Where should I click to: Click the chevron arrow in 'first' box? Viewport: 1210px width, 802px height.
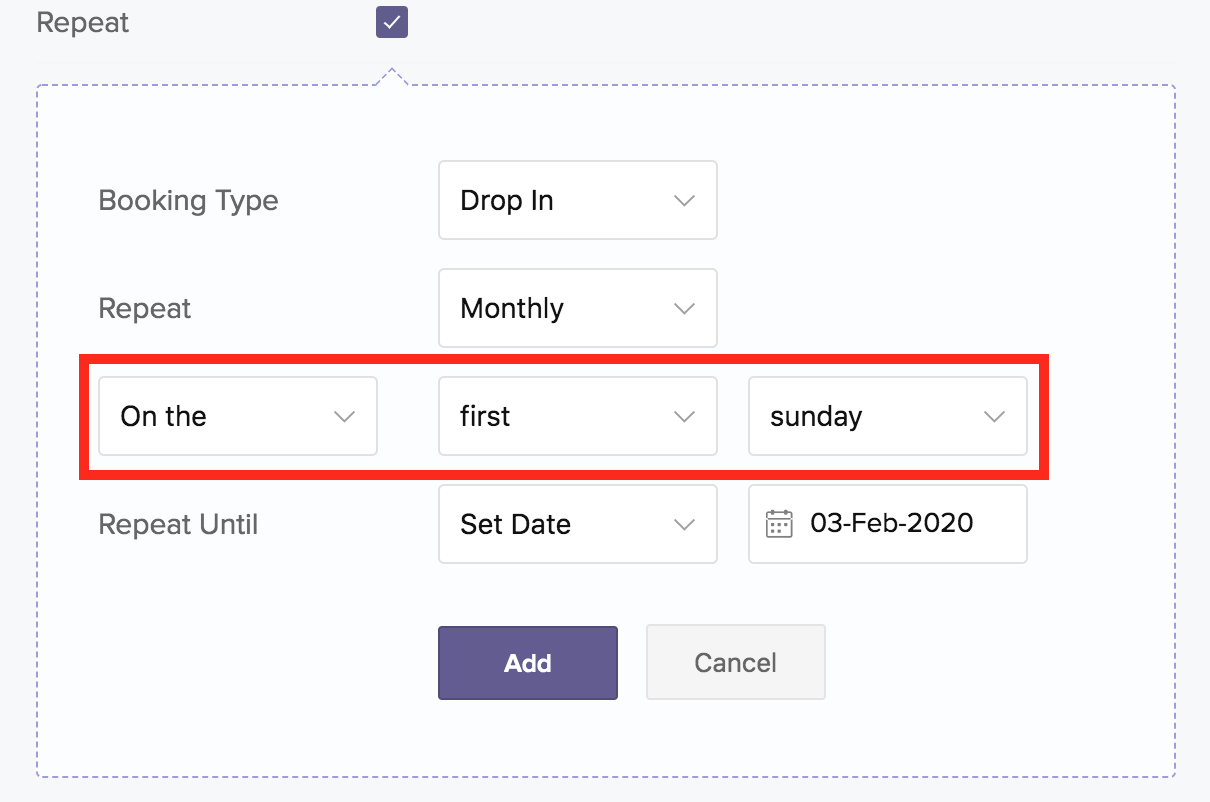(x=685, y=416)
